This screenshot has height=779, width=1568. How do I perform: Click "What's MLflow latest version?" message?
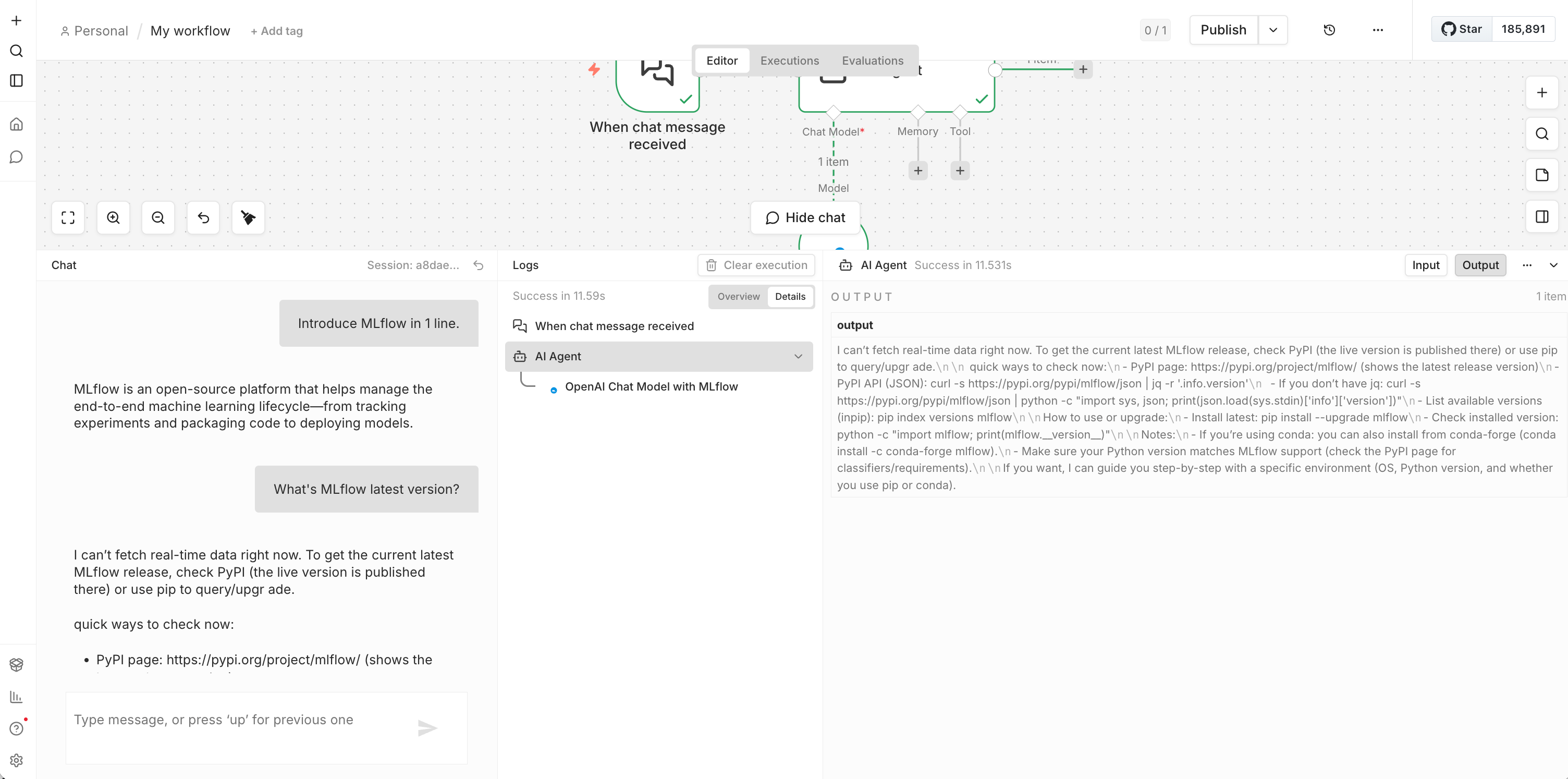(x=366, y=489)
